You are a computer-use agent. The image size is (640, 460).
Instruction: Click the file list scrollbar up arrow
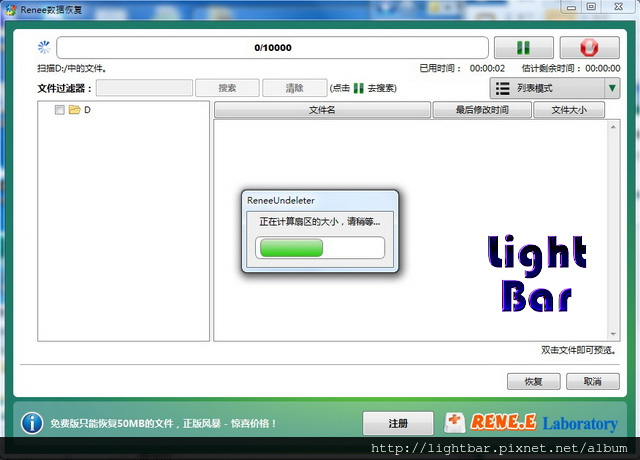click(613, 127)
